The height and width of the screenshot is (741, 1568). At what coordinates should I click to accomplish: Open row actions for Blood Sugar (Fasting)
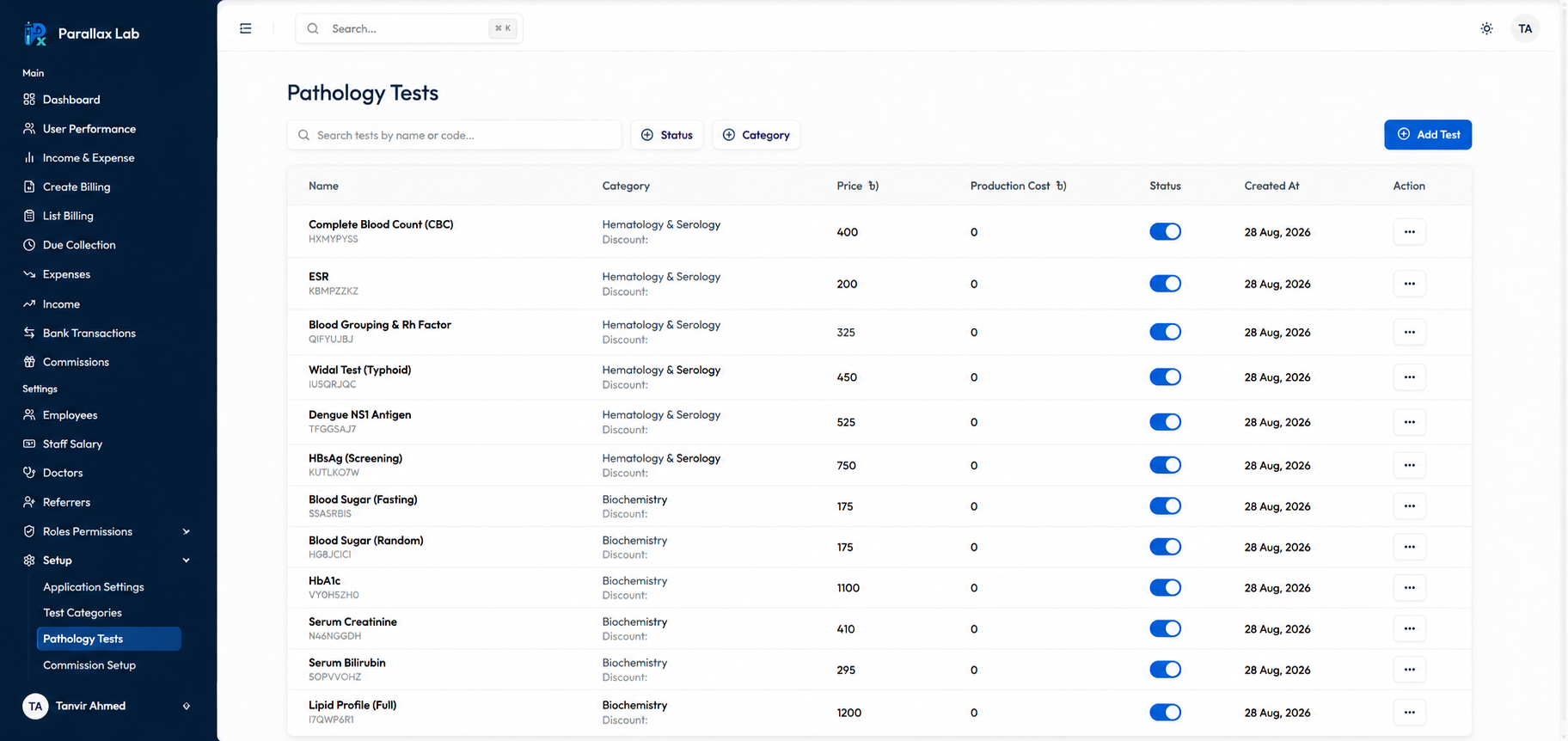click(x=1409, y=506)
